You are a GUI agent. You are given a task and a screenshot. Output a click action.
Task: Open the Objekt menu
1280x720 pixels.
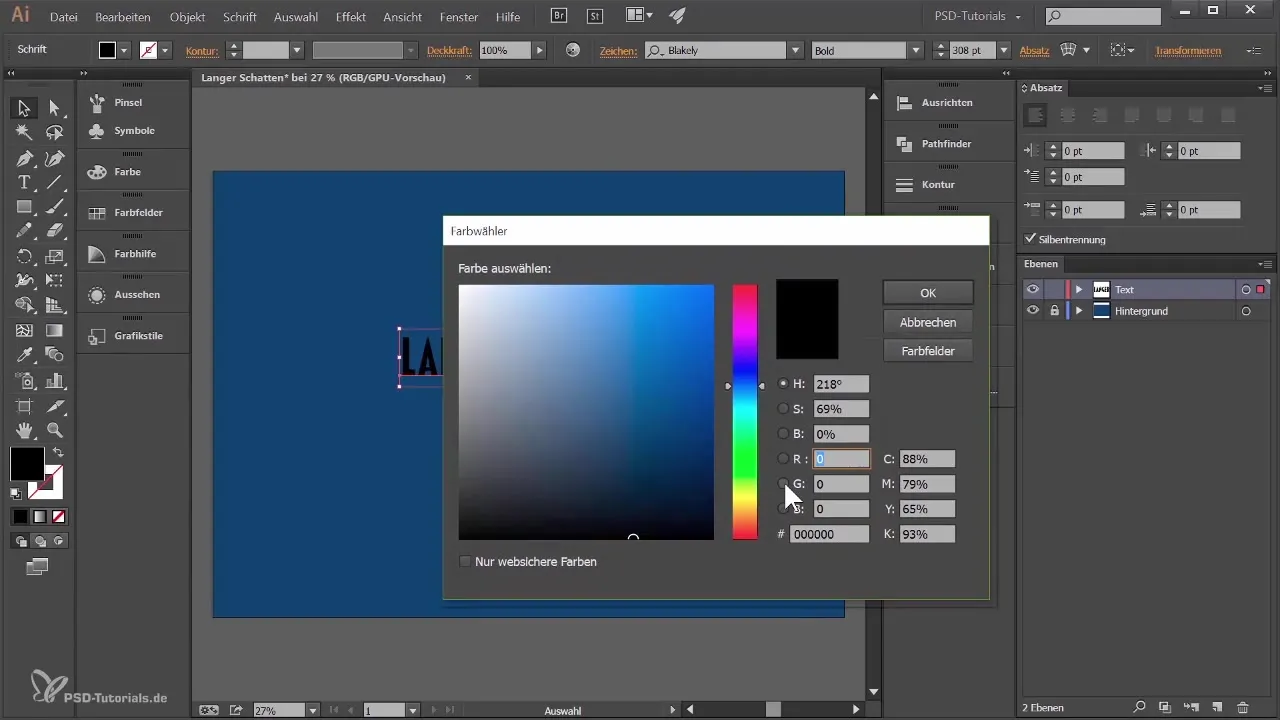click(188, 17)
